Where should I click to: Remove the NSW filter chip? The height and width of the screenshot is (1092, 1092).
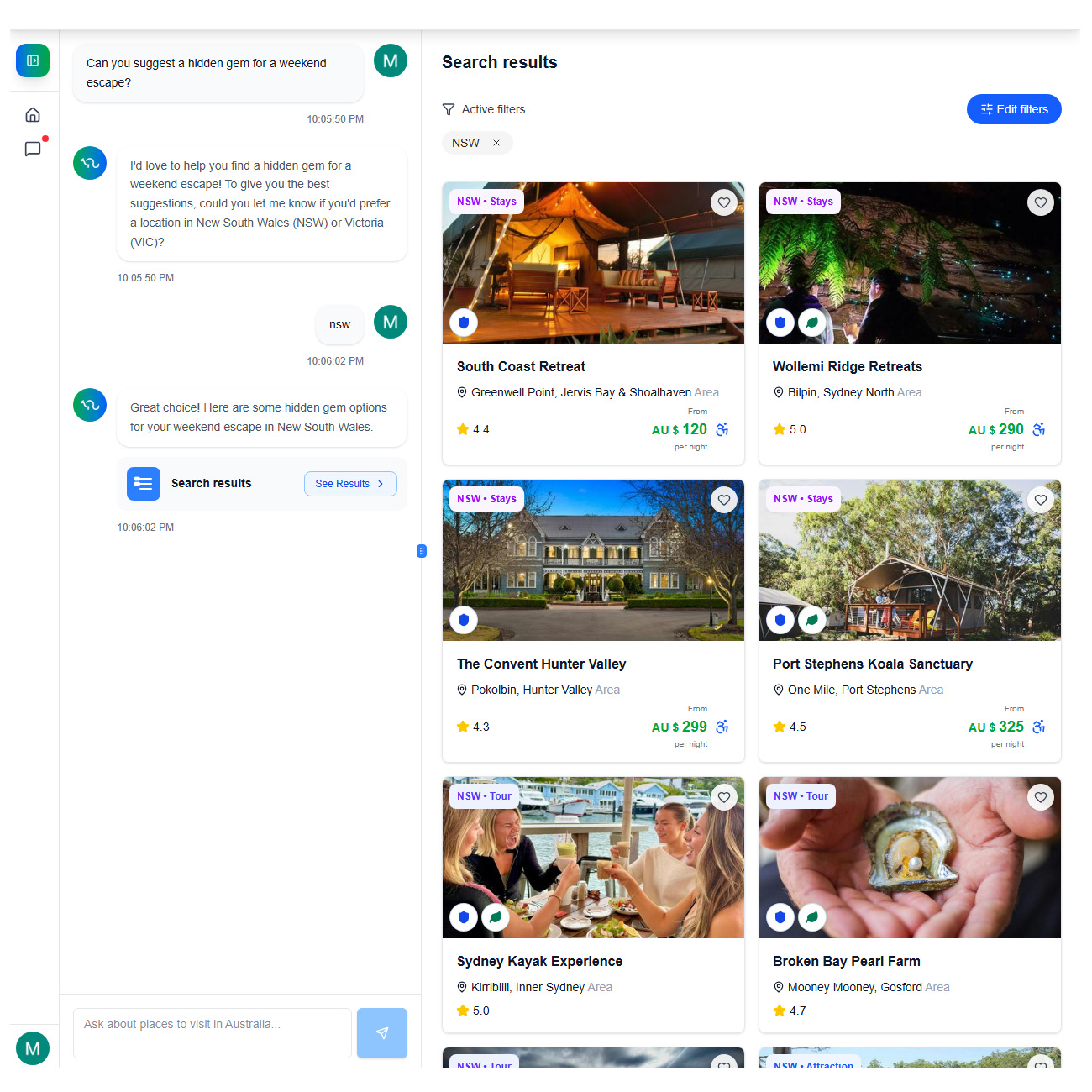coord(496,143)
